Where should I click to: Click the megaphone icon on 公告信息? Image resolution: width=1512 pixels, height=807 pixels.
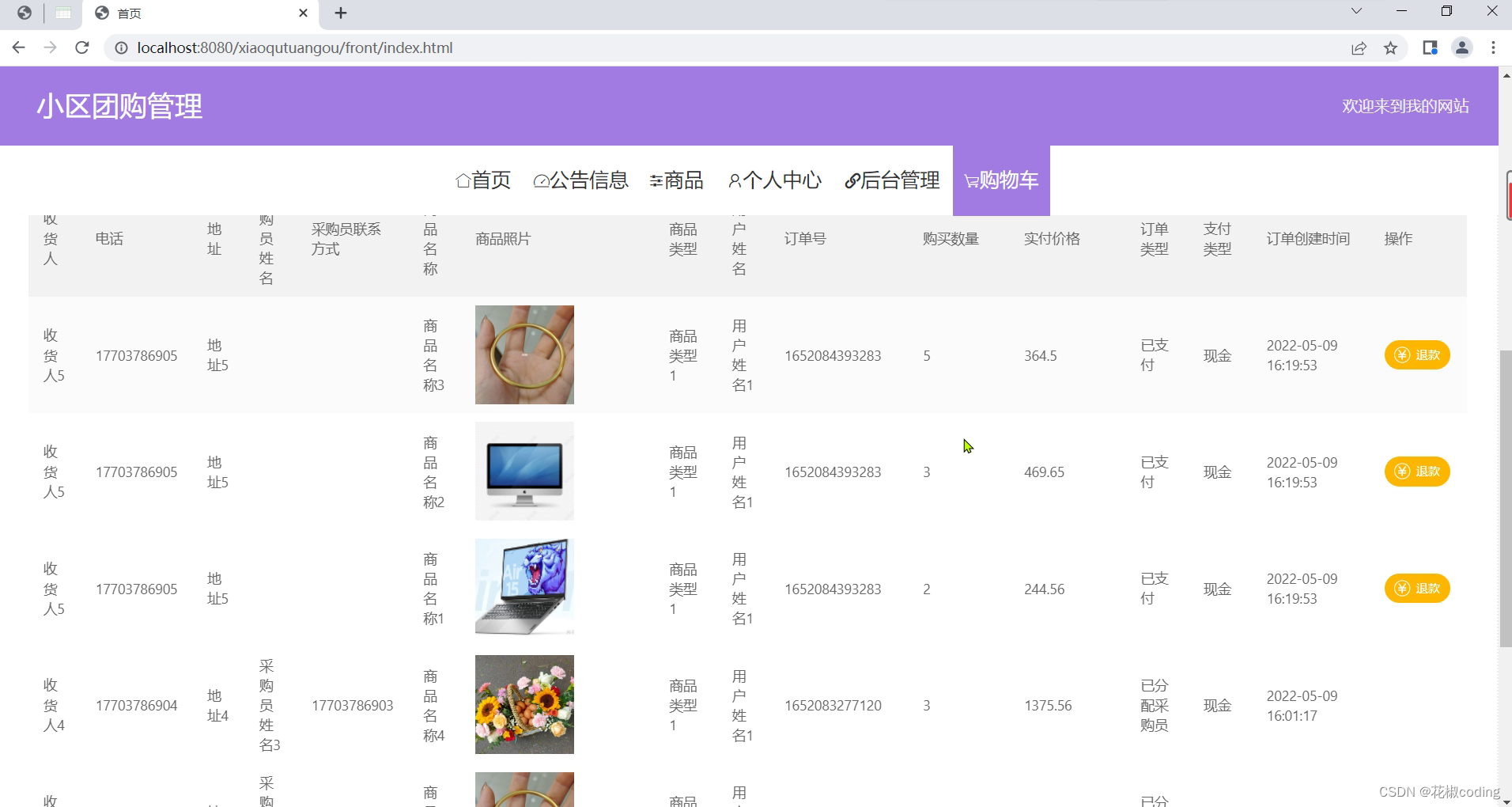tap(541, 180)
